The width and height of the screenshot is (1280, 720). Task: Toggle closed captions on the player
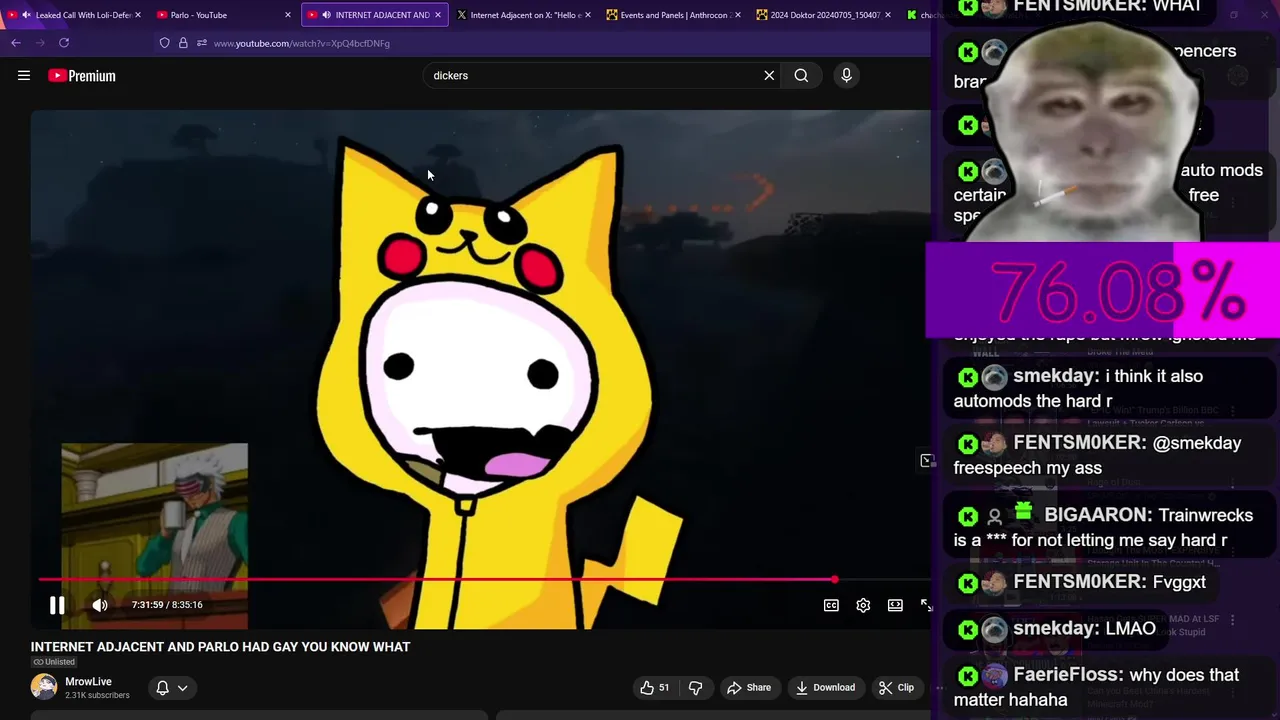(x=831, y=605)
